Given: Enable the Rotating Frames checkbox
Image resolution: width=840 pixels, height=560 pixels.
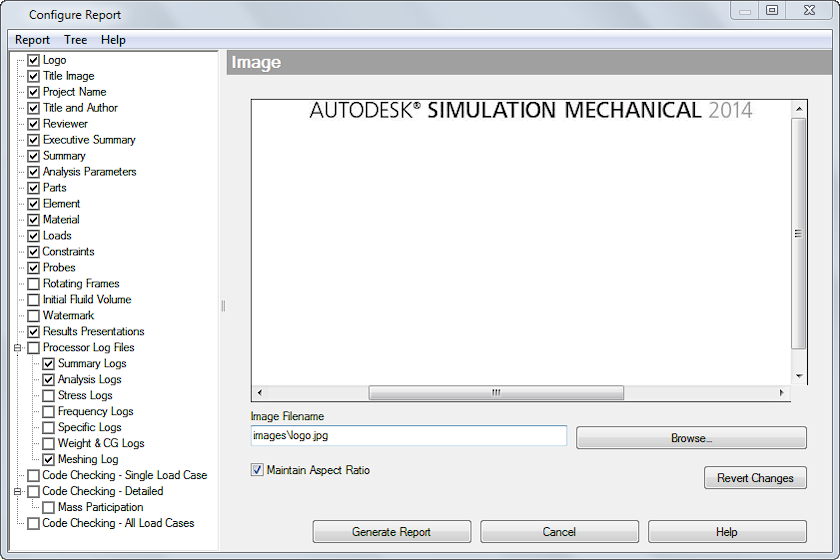Looking at the screenshot, I should click(x=33, y=283).
